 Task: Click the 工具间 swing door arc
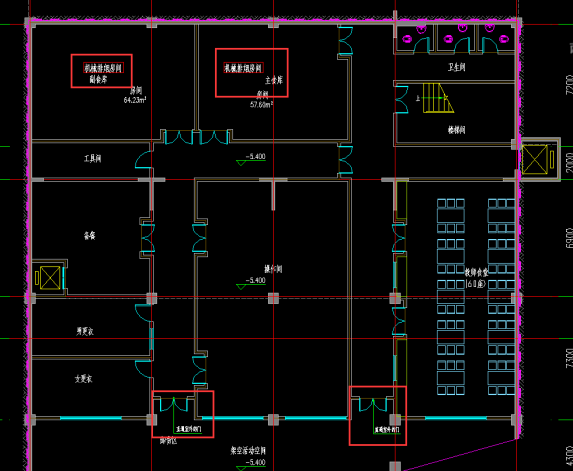tap(143, 160)
